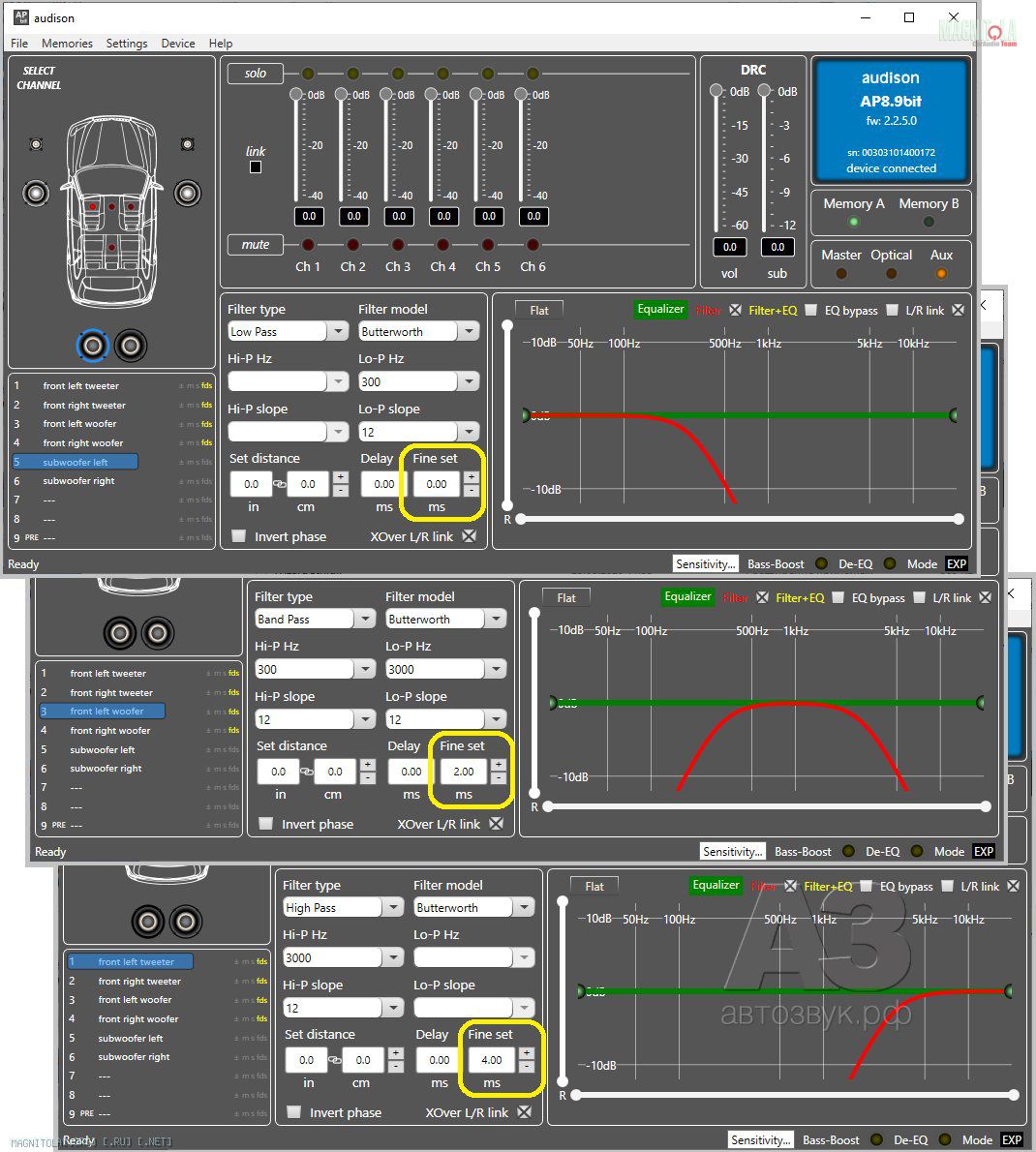Click the DRC sub slider handle
Viewport: 1036px width, 1152px height.
[x=764, y=90]
